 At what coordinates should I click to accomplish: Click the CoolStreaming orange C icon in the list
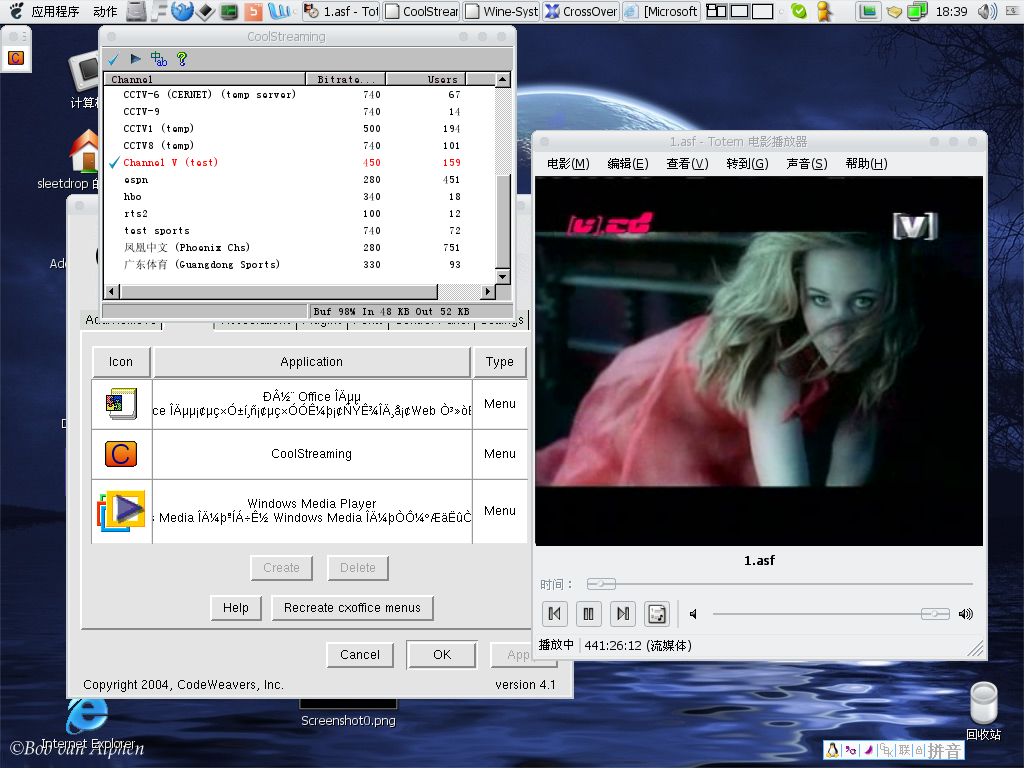pyautogui.click(x=121, y=454)
